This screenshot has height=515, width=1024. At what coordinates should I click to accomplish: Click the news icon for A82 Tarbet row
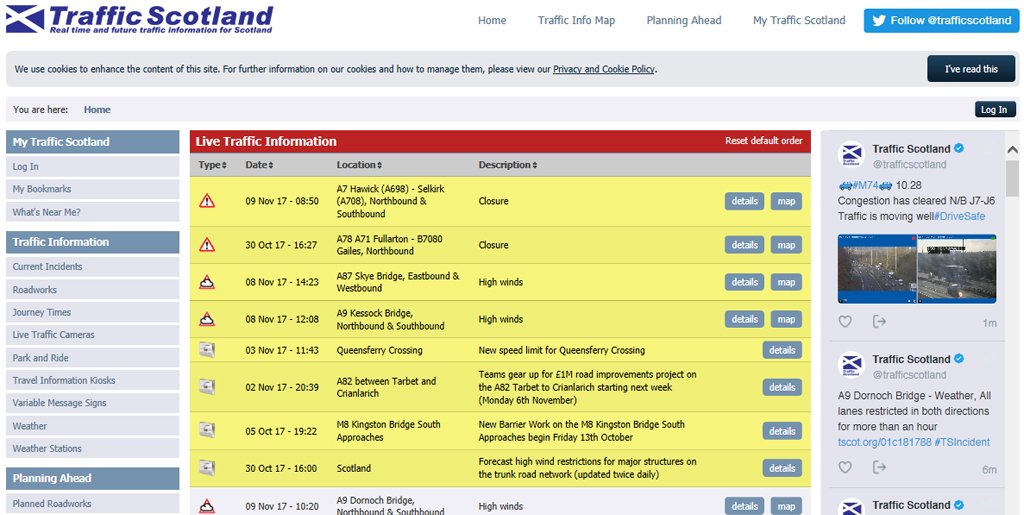[x=207, y=387]
